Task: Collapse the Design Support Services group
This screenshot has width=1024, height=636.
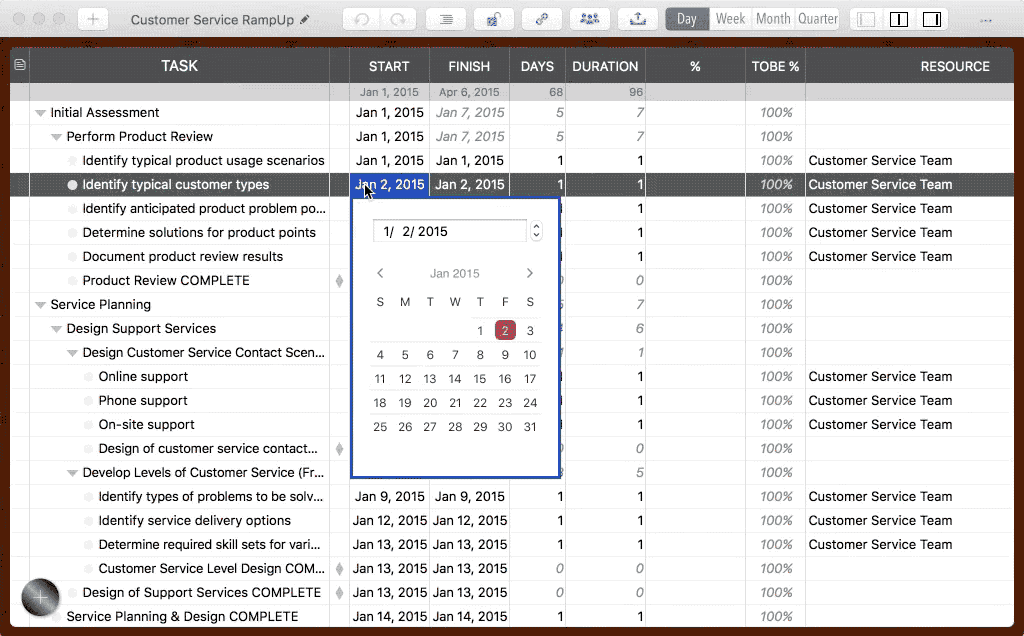Action: coord(56,329)
